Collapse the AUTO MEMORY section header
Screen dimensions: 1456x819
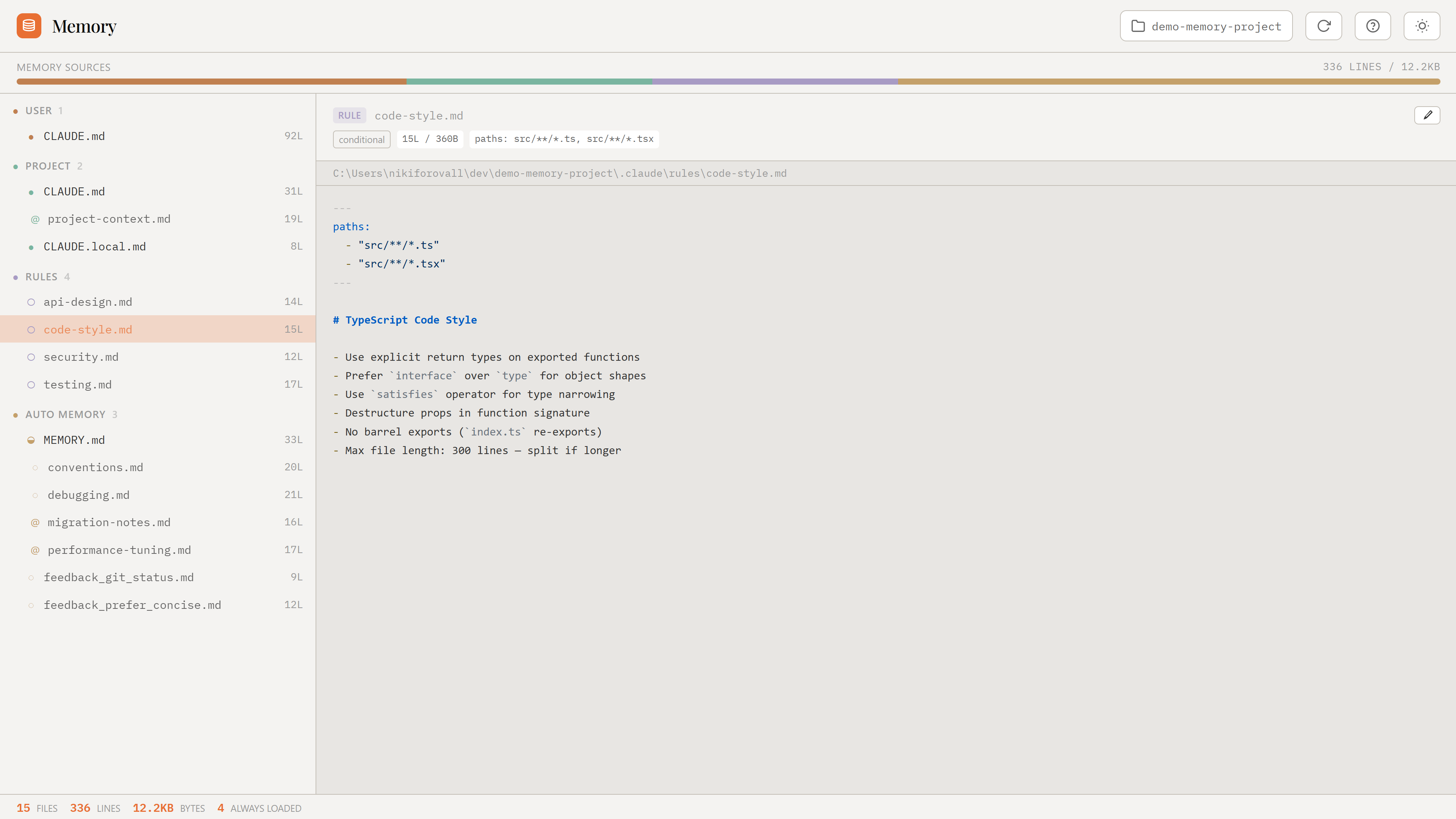tap(65, 414)
